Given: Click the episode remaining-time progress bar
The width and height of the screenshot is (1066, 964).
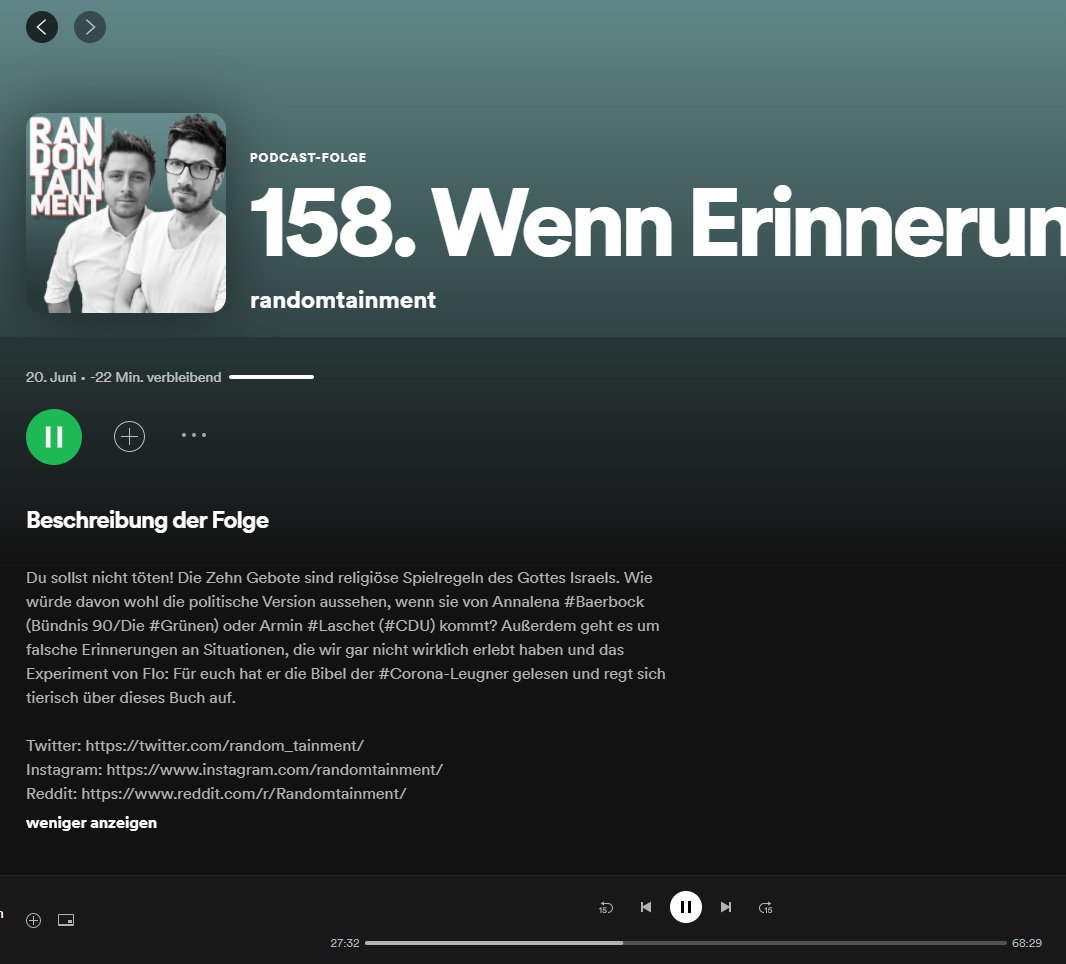Looking at the screenshot, I should (271, 377).
